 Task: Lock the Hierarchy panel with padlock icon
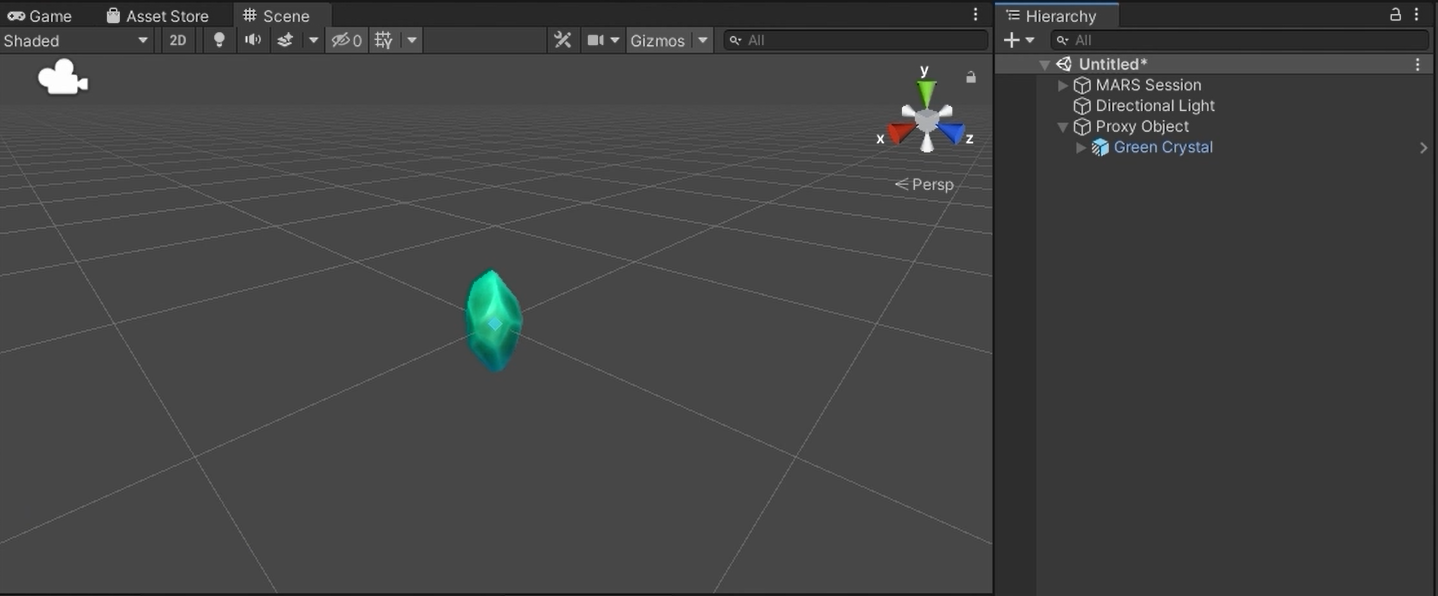click(1396, 15)
